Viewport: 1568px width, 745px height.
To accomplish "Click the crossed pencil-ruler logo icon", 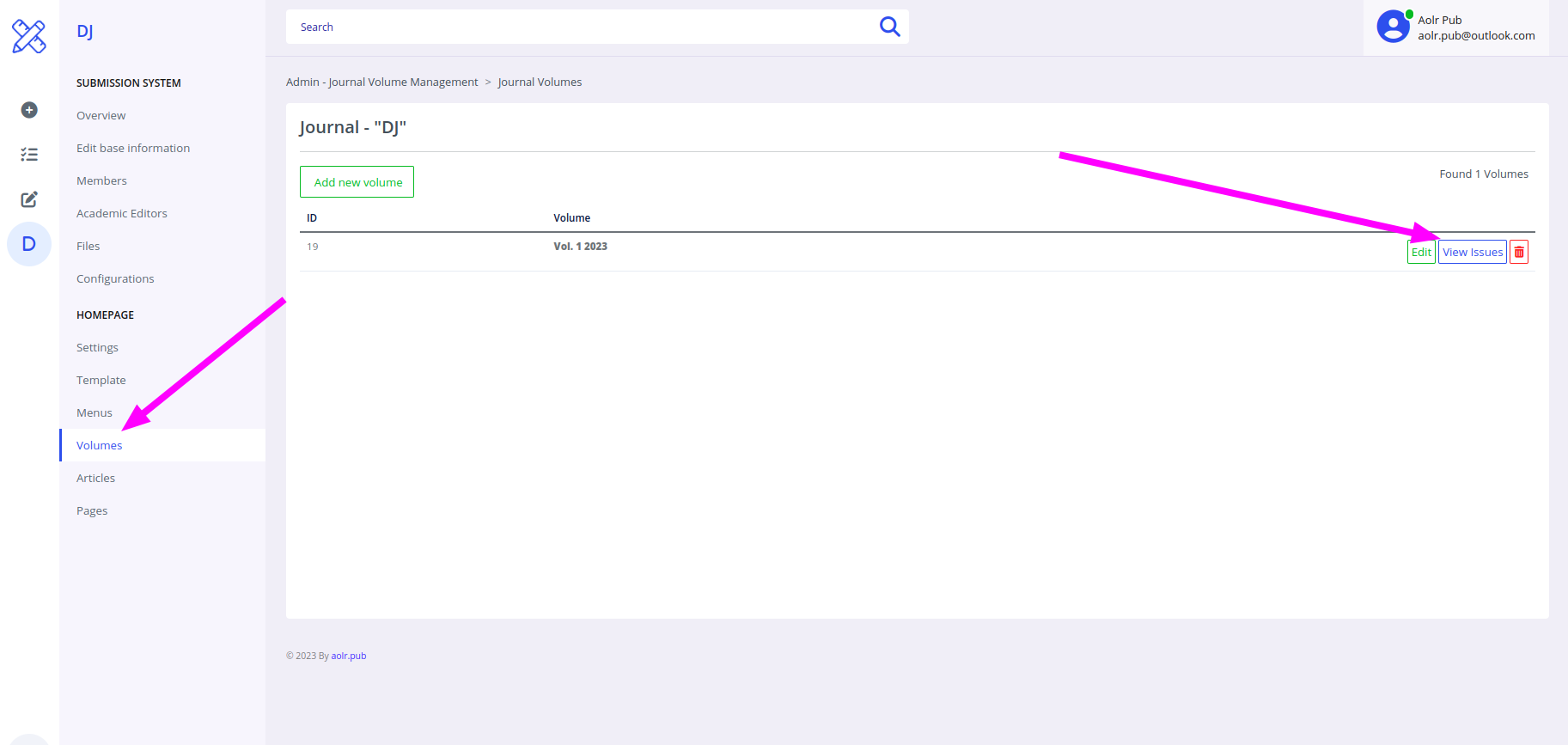I will click(28, 36).
